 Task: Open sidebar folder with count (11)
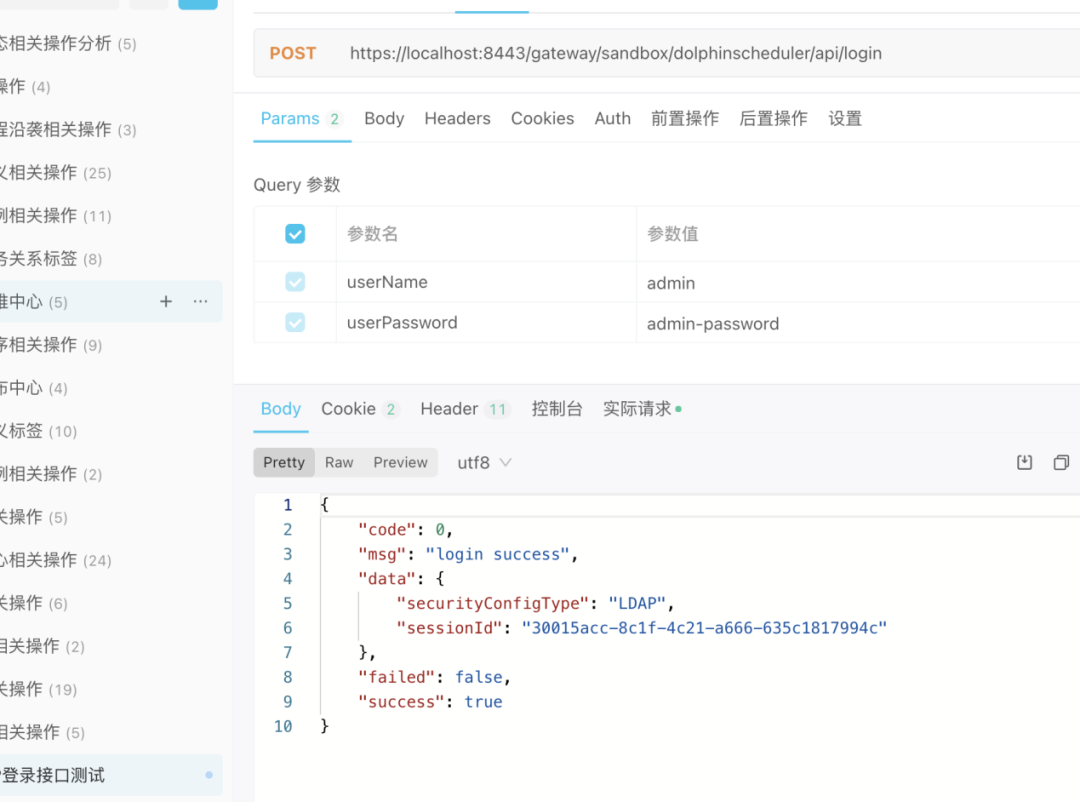click(x=56, y=216)
